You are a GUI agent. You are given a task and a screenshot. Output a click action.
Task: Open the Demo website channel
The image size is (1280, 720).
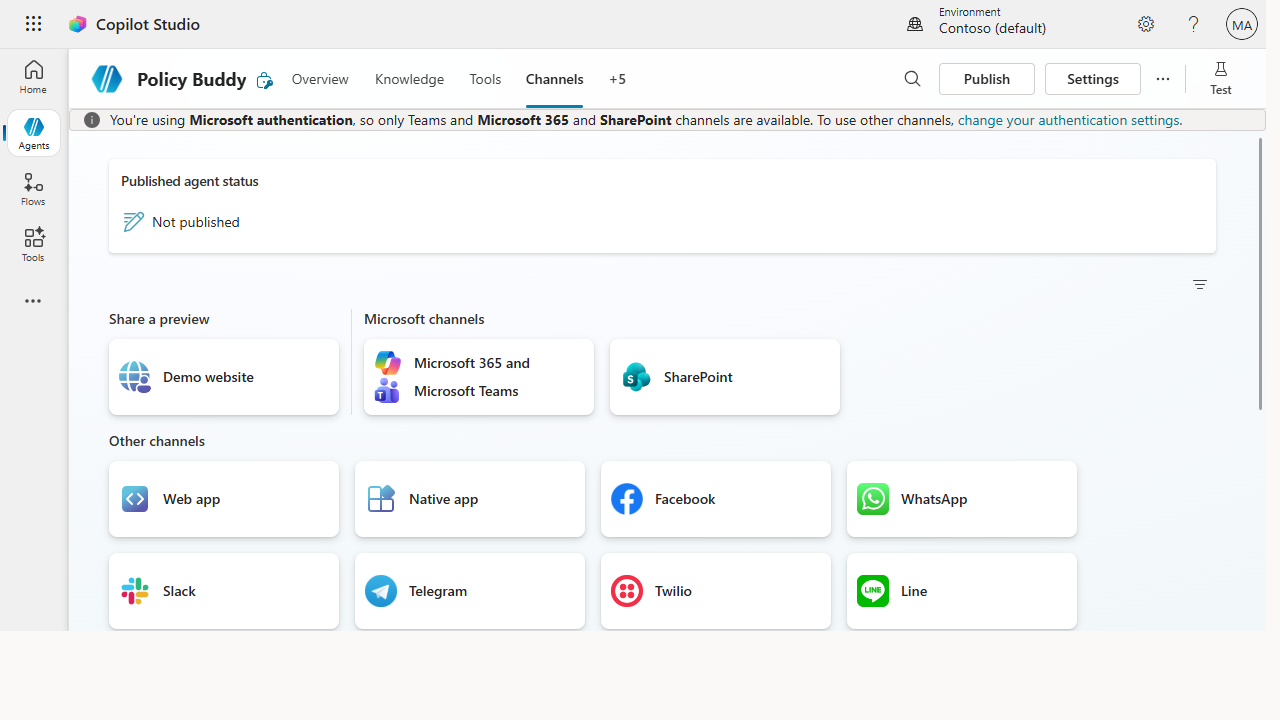[224, 377]
